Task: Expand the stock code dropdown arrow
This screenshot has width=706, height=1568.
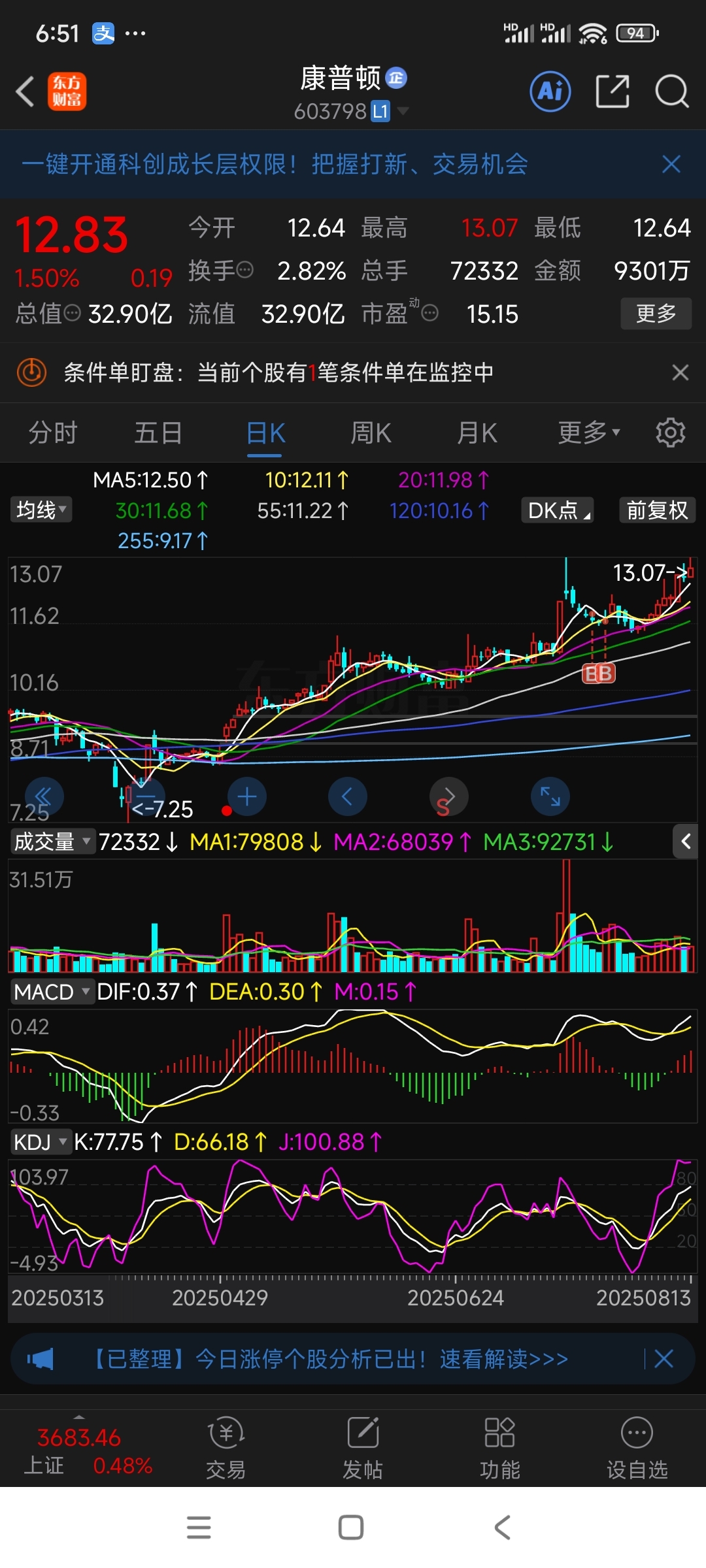Action: click(403, 111)
